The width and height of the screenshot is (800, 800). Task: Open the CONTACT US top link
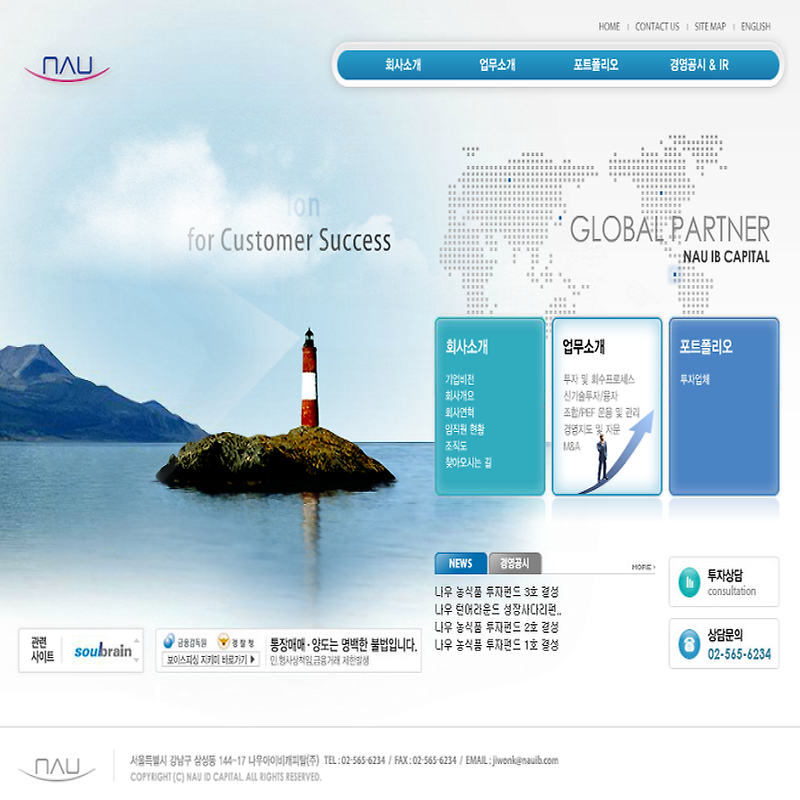[657, 27]
